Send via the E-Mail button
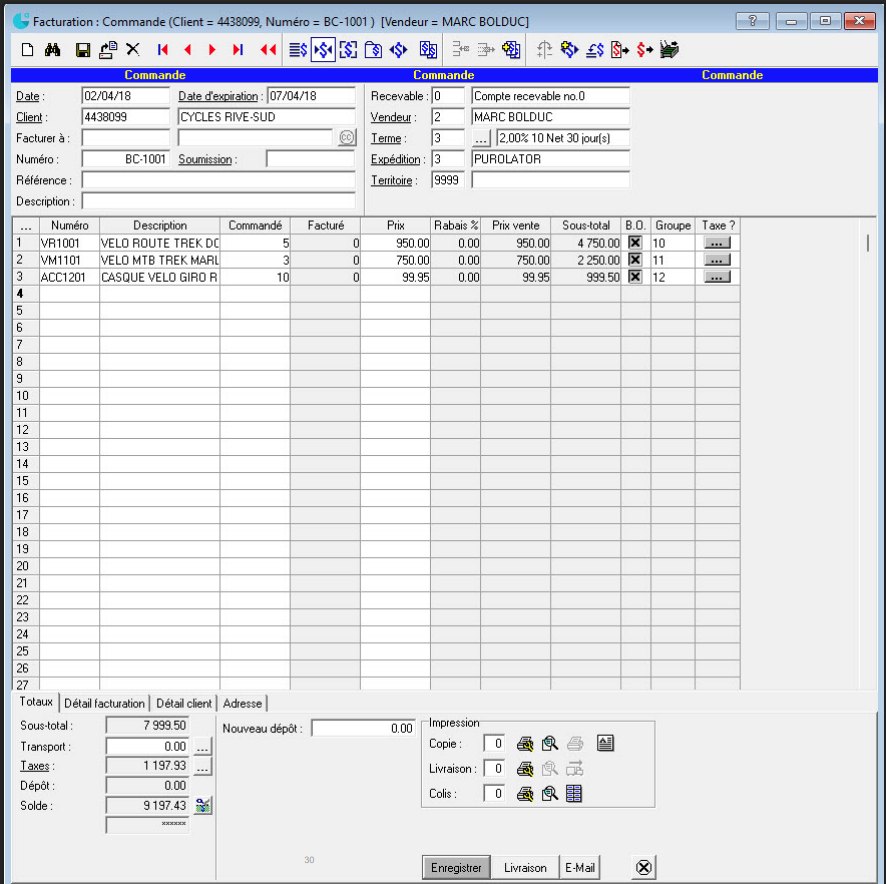 pyautogui.click(x=580, y=868)
